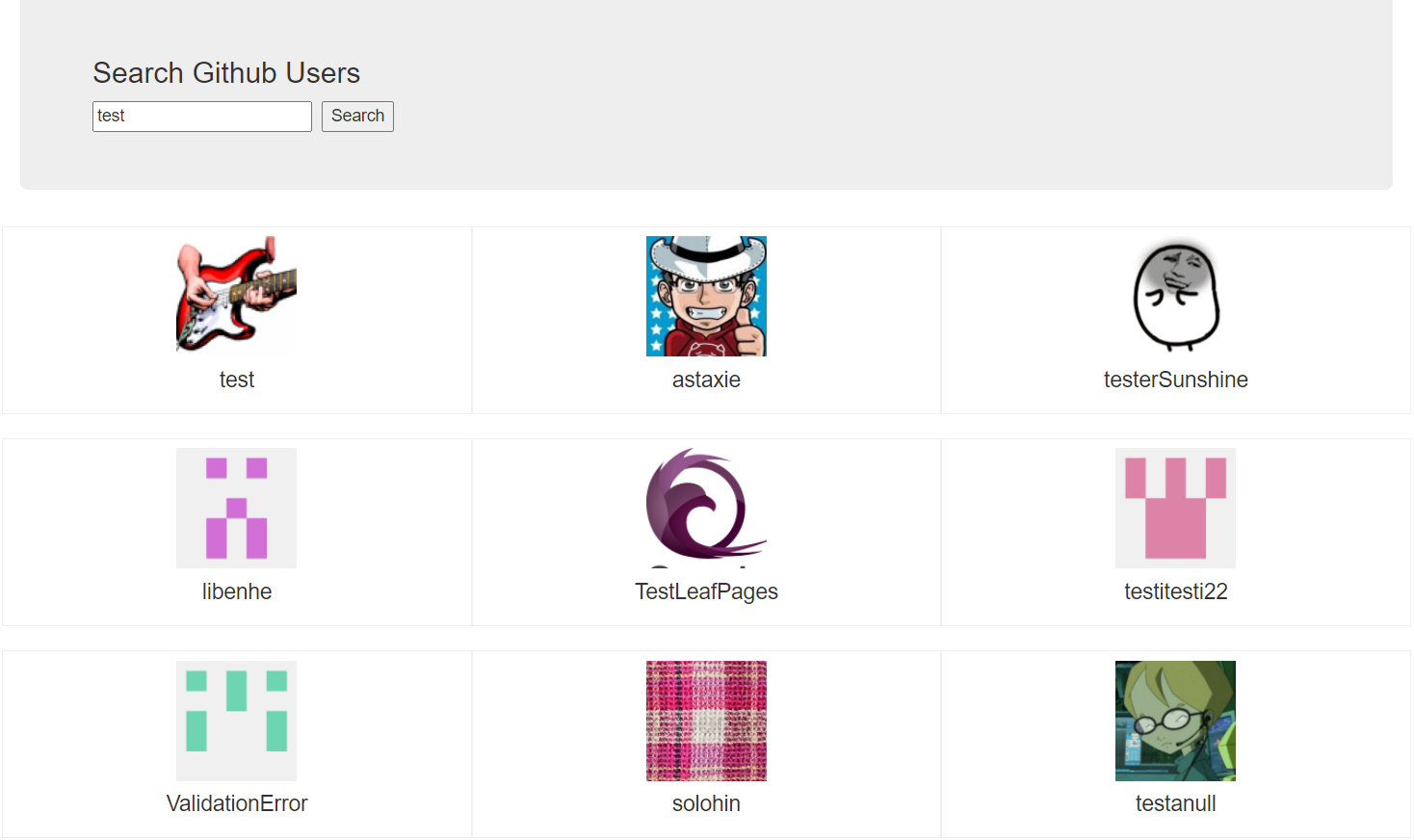This screenshot has height=840, width=1414.
Task: Open testitesti22's pink identicon avatar
Action: [x=1175, y=508]
